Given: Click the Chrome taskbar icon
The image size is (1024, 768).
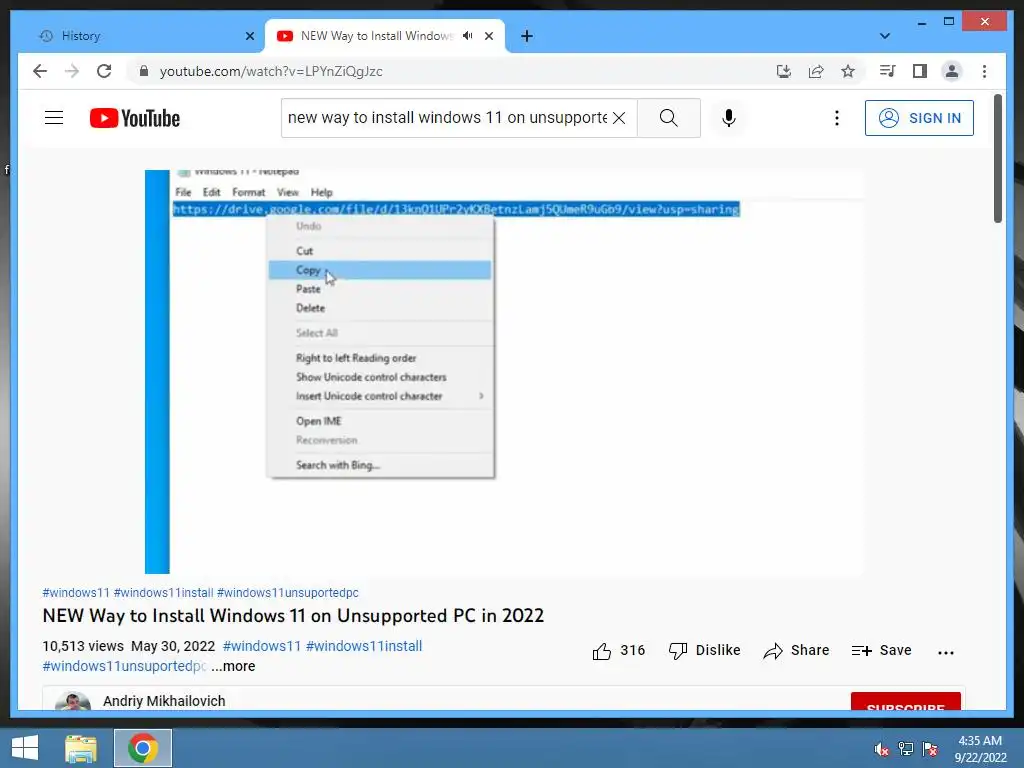Looking at the screenshot, I should click(142, 748).
